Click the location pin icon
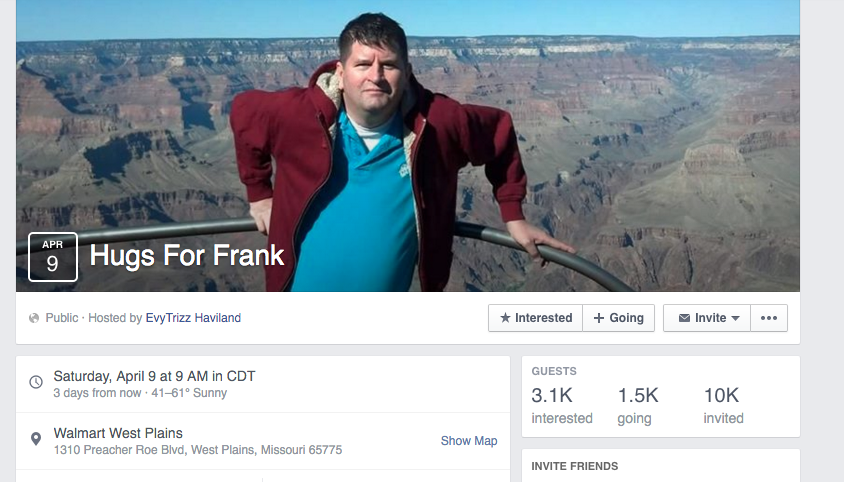This screenshot has width=844, height=482. [36, 439]
